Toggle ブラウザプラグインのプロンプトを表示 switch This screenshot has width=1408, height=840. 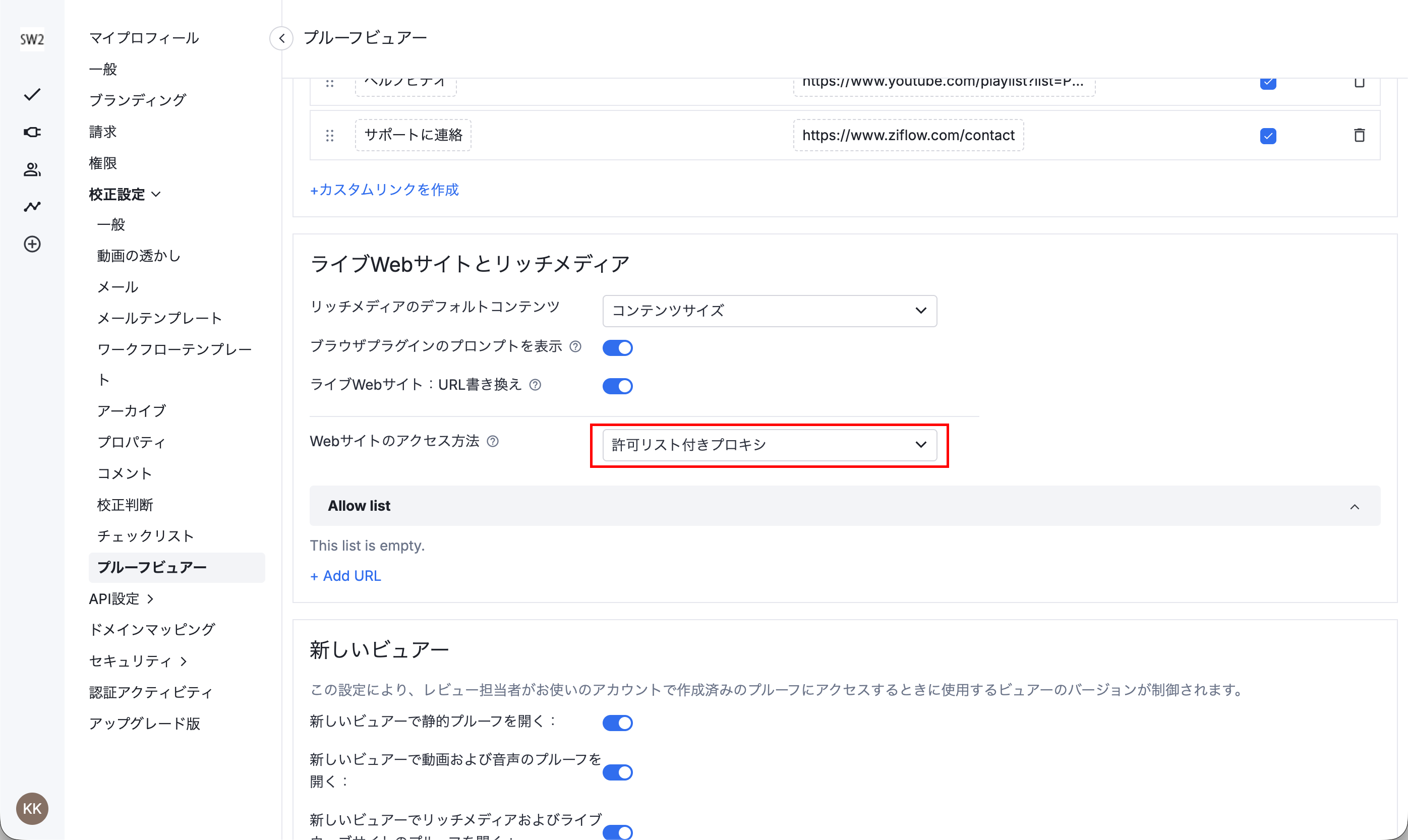[617, 347]
